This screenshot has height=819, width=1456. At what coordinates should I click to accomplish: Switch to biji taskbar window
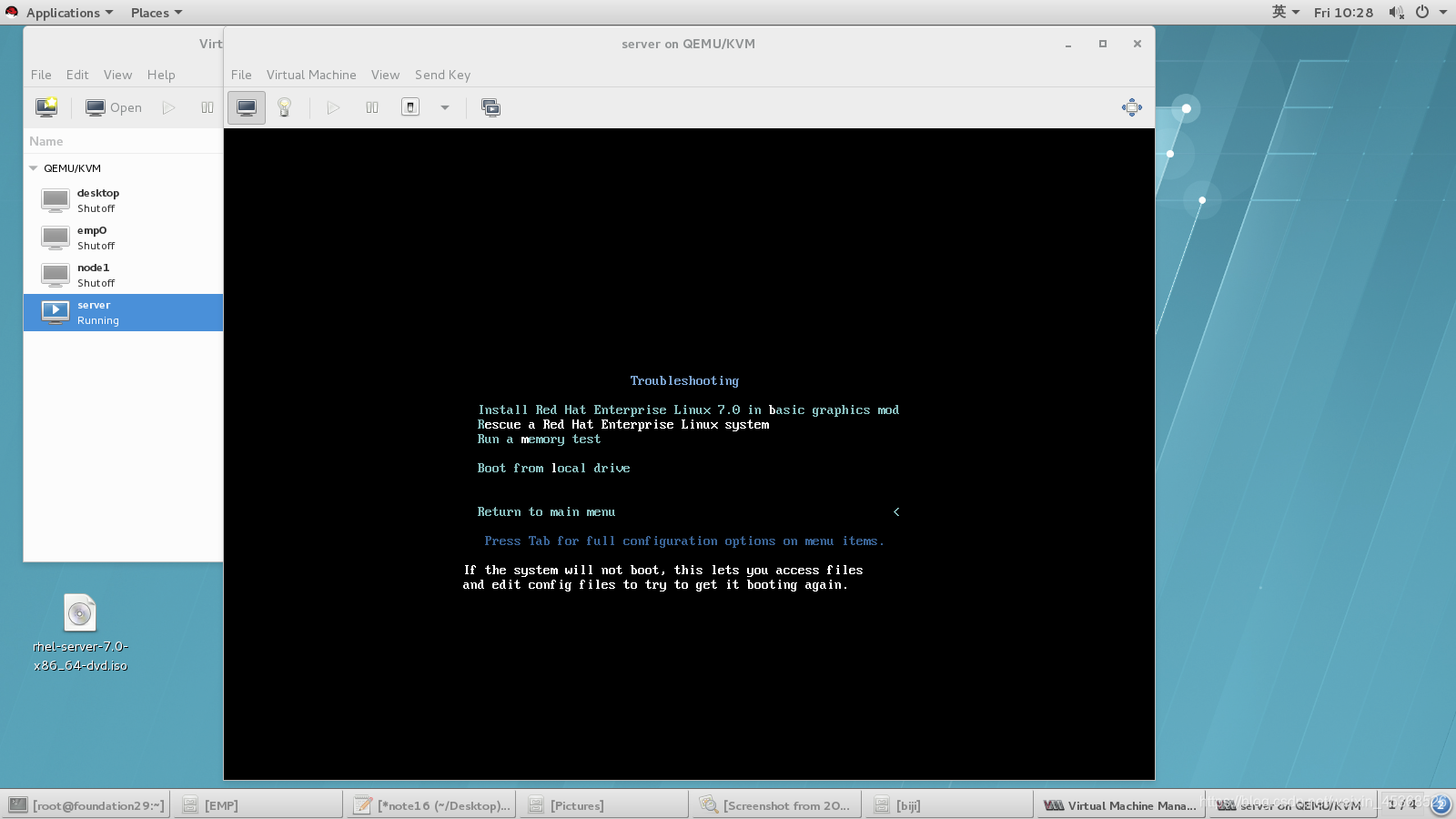pyautogui.click(x=950, y=805)
